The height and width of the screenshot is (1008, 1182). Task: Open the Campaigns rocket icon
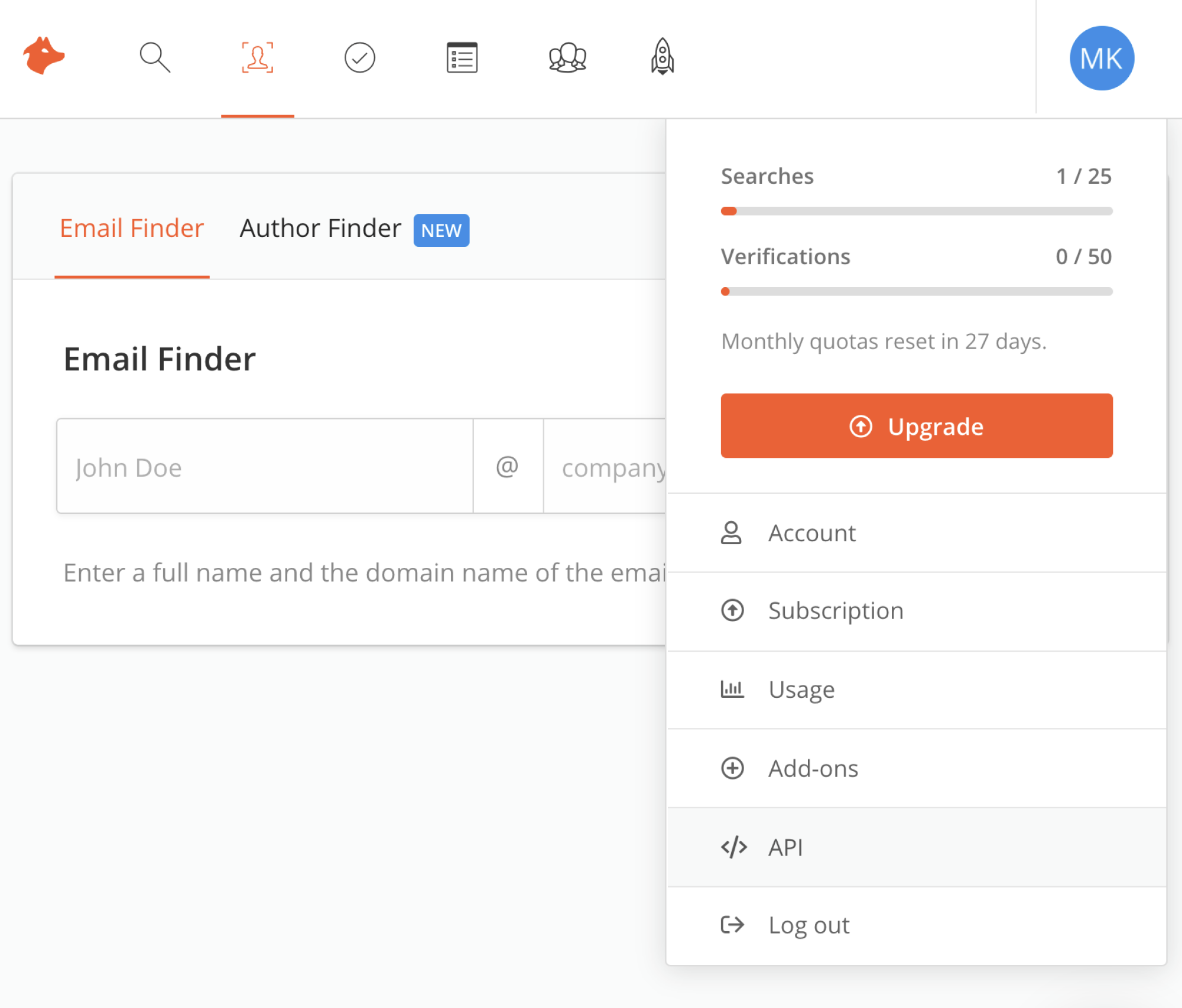[663, 57]
